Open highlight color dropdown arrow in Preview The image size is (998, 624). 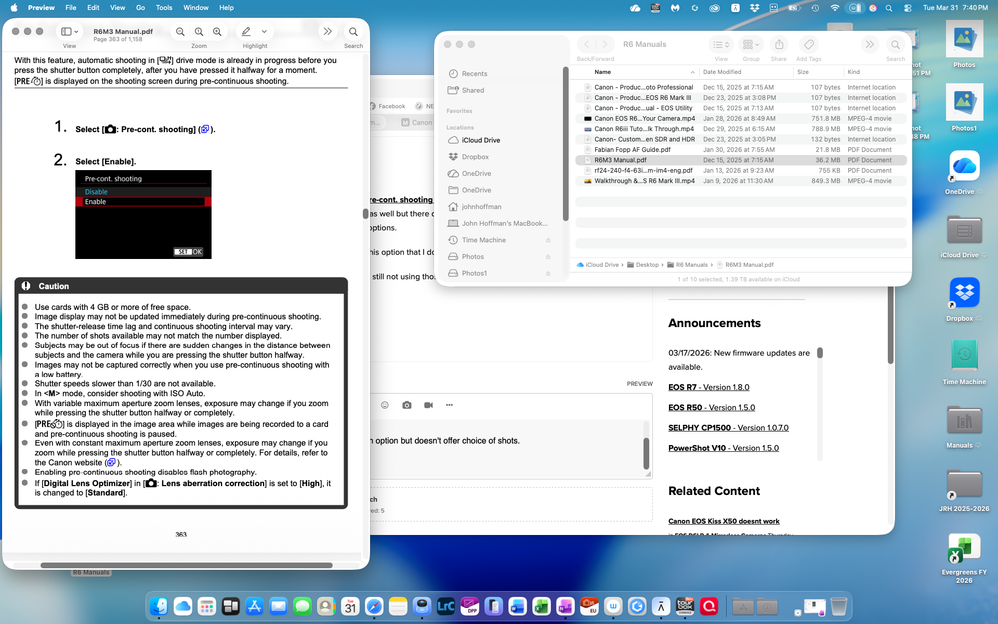coord(264,31)
